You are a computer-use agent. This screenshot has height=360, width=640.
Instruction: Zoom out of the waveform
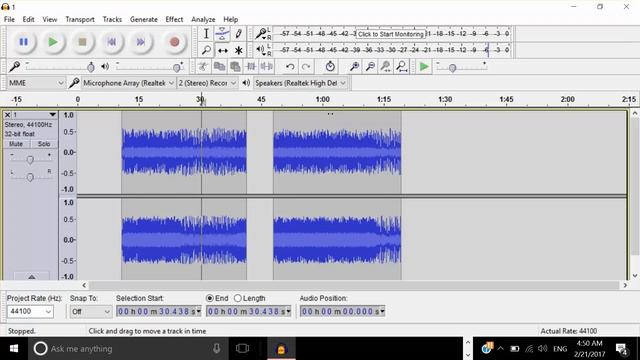coord(370,66)
